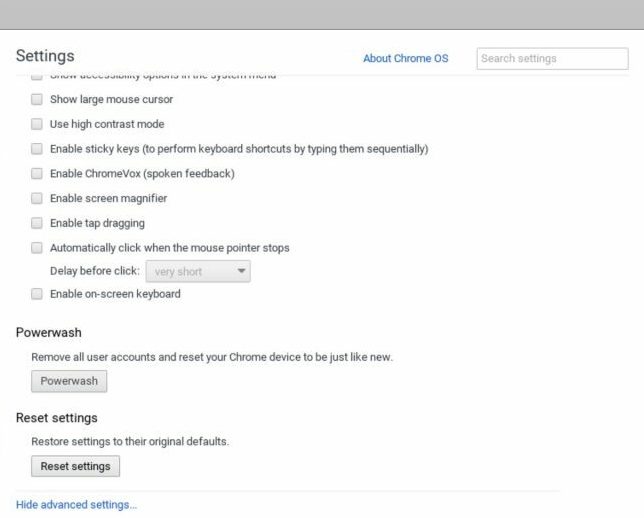Click Hide advanced settings link
Image resolution: width=644 pixels, height=518 pixels.
point(76,505)
